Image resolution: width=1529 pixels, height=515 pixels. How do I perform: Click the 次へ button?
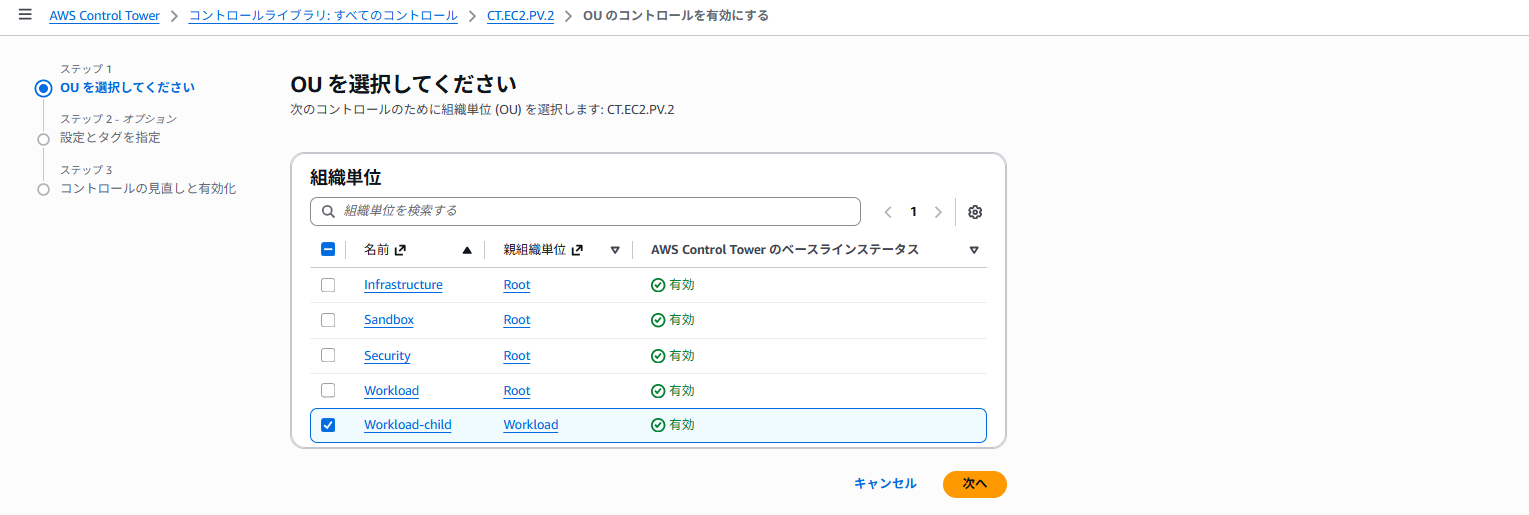[x=975, y=484]
